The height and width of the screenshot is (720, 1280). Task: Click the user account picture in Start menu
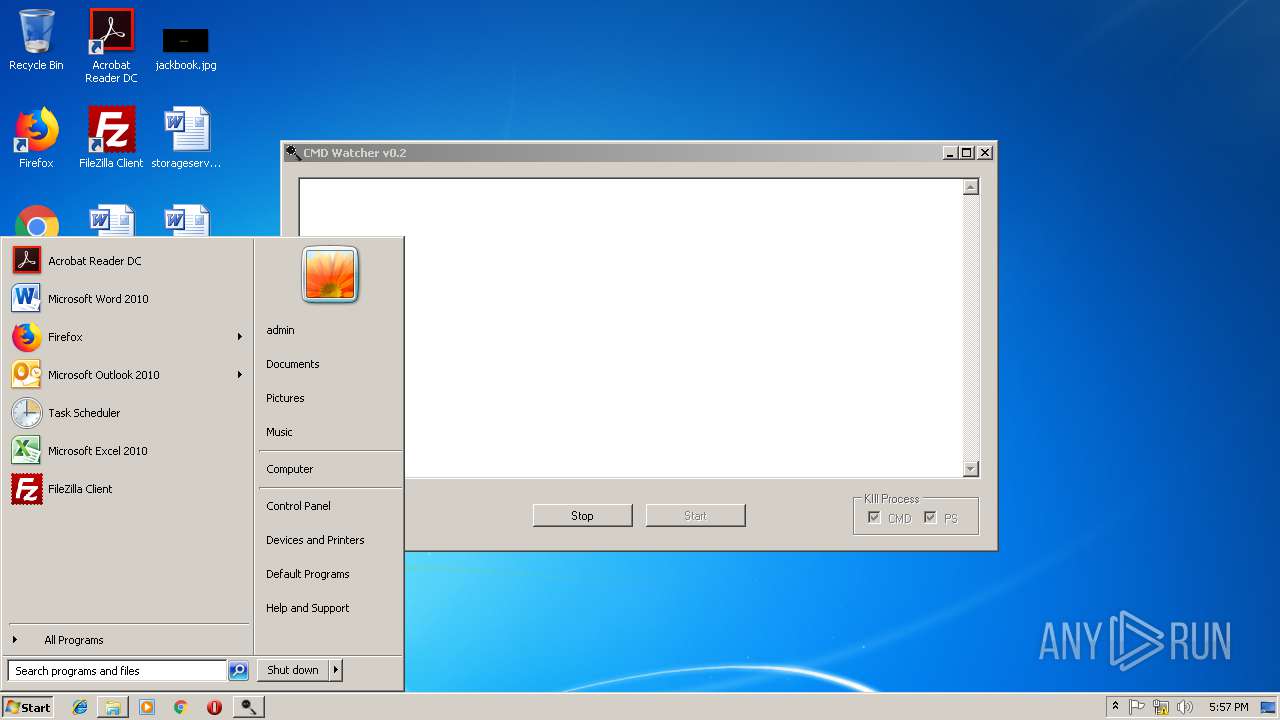point(330,275)
